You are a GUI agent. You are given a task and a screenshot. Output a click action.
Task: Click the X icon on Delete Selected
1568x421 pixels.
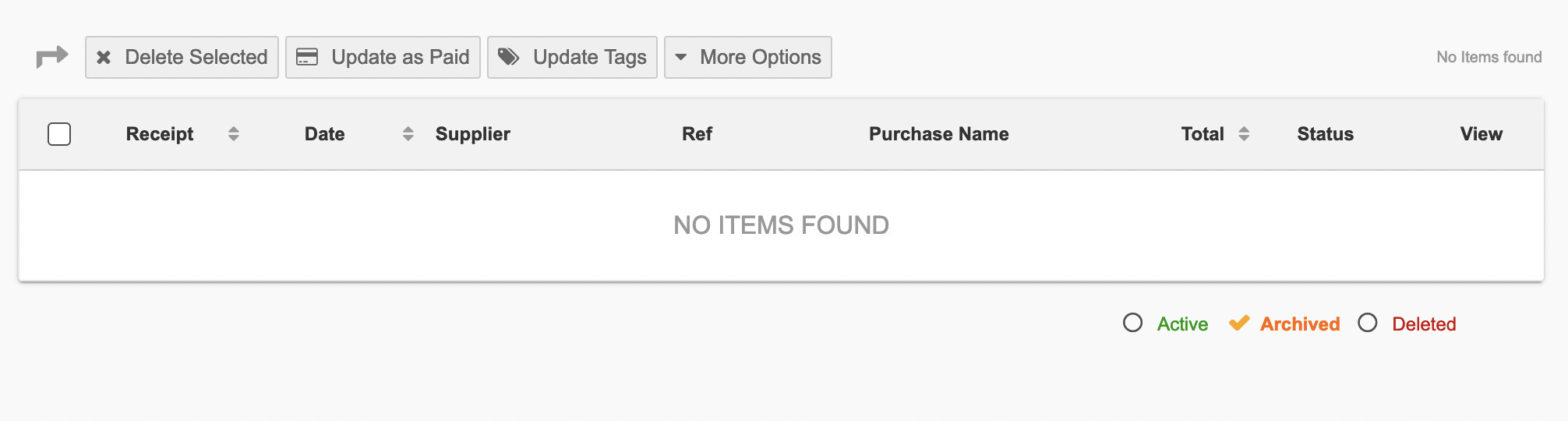[x=104, y=57]
